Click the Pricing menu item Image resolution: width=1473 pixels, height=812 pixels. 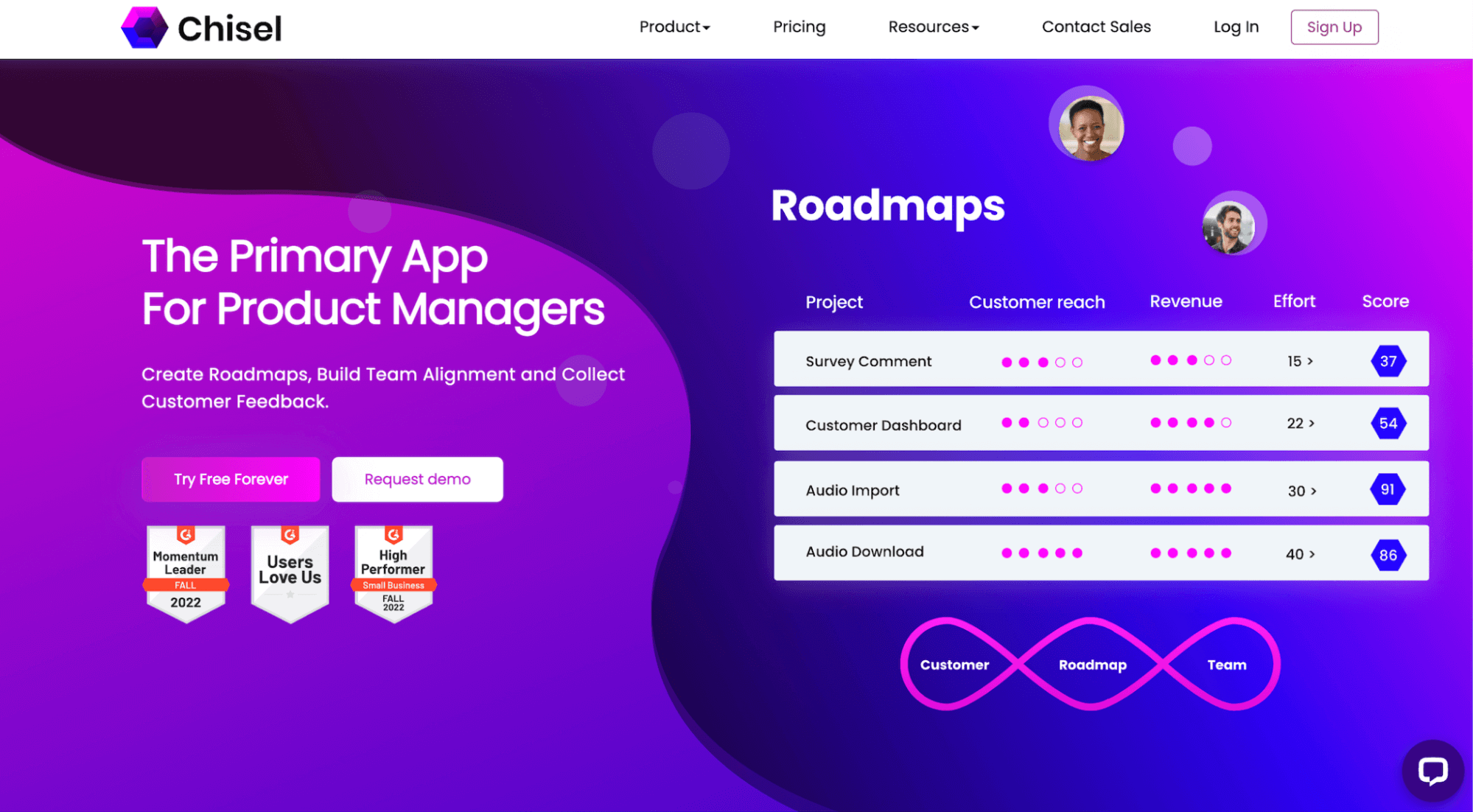click(x=800, y=27)
